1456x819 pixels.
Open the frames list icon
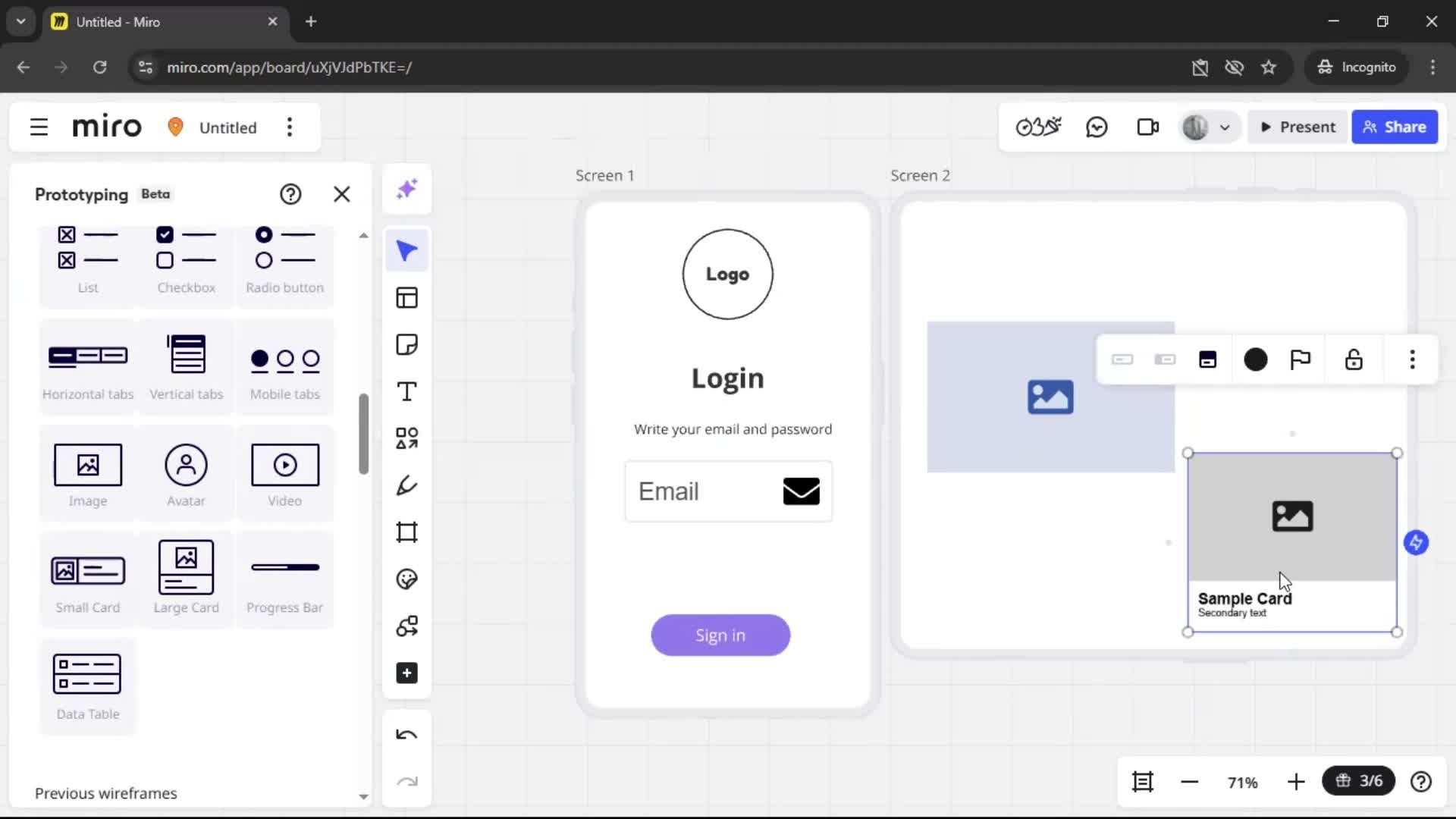1143,782
